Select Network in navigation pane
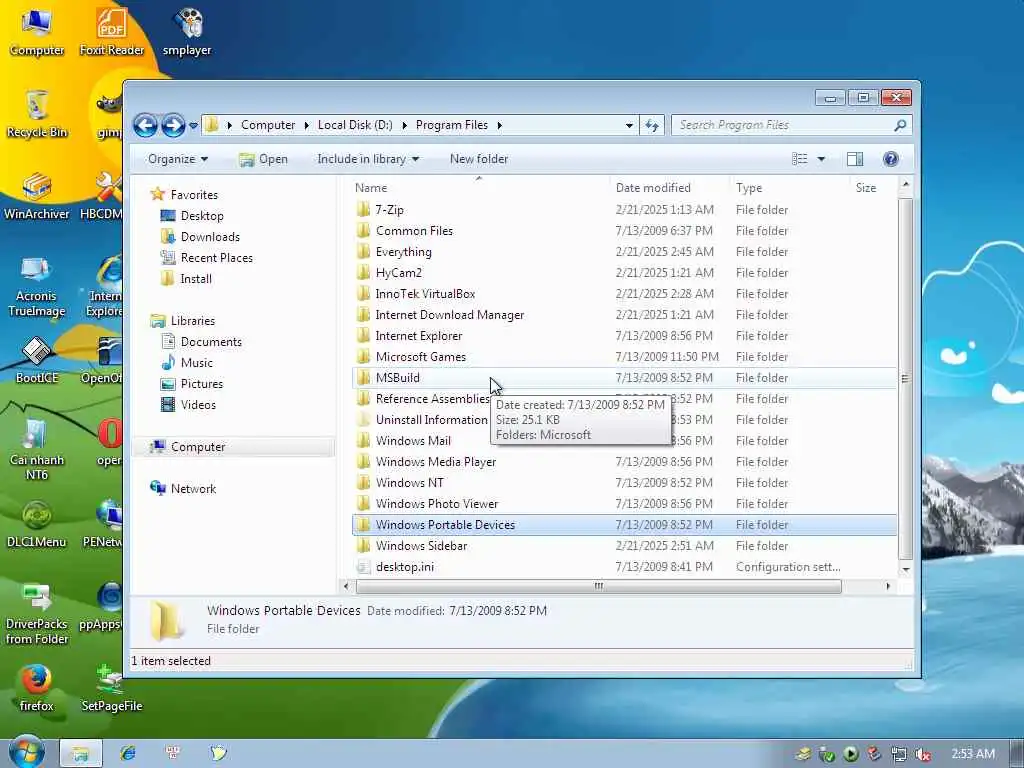The width and height of the screenshot is (1024, 768). click(193, 488)
